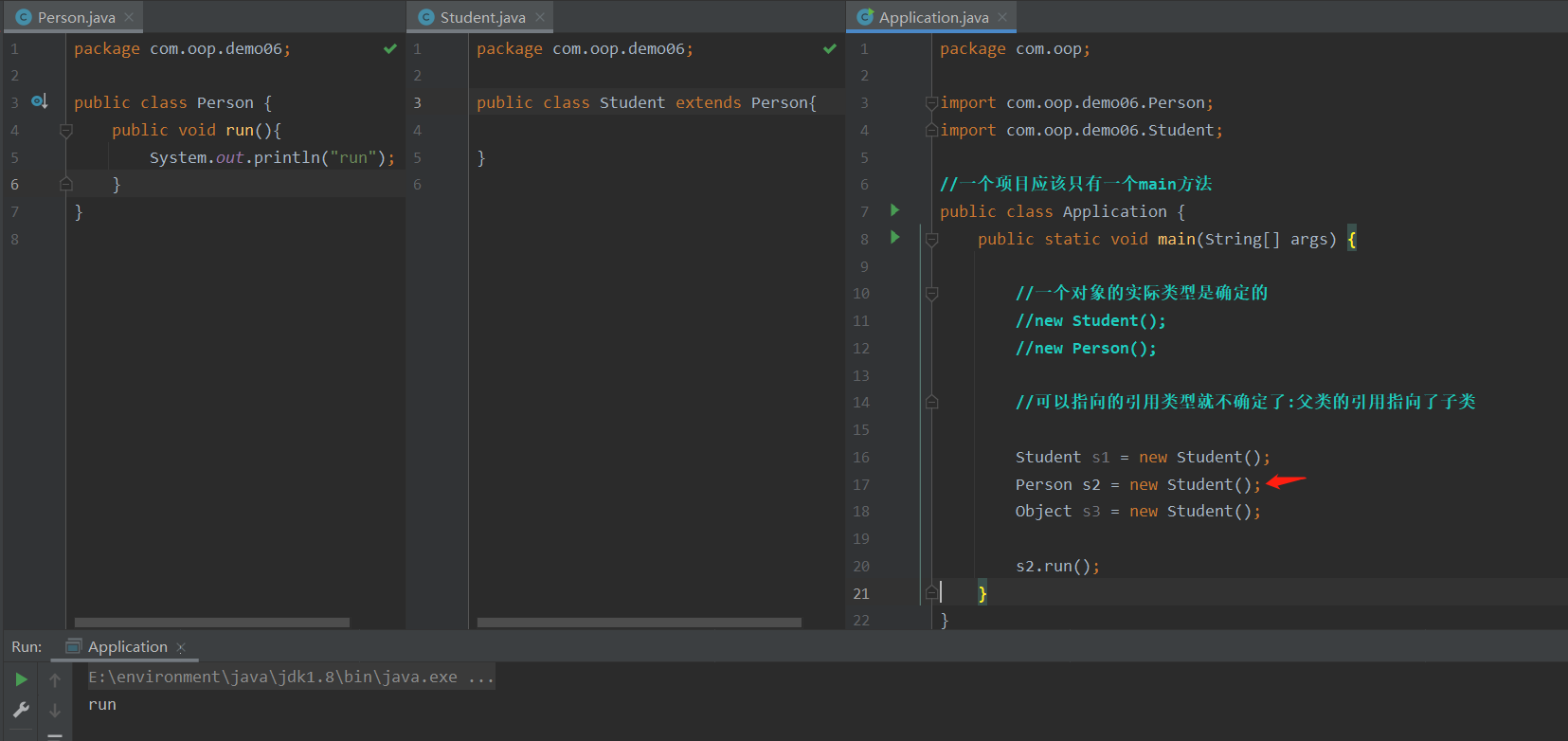This screenshot has height=741, width=1568.
Task: Click the fold end marker at line 21
Action: pyautogui.click(x=931, y=592)
